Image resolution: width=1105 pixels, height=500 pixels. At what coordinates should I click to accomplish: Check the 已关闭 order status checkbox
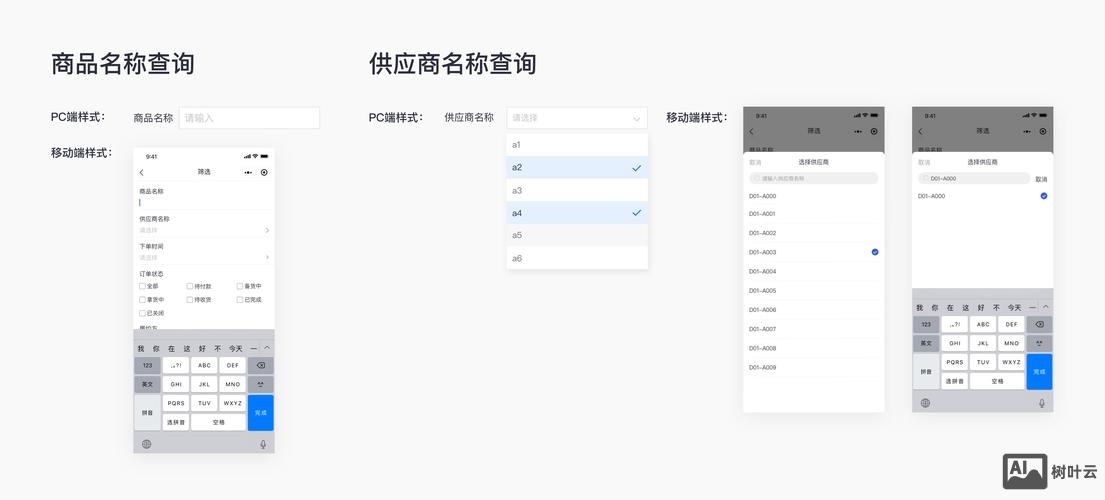point(142,313)
